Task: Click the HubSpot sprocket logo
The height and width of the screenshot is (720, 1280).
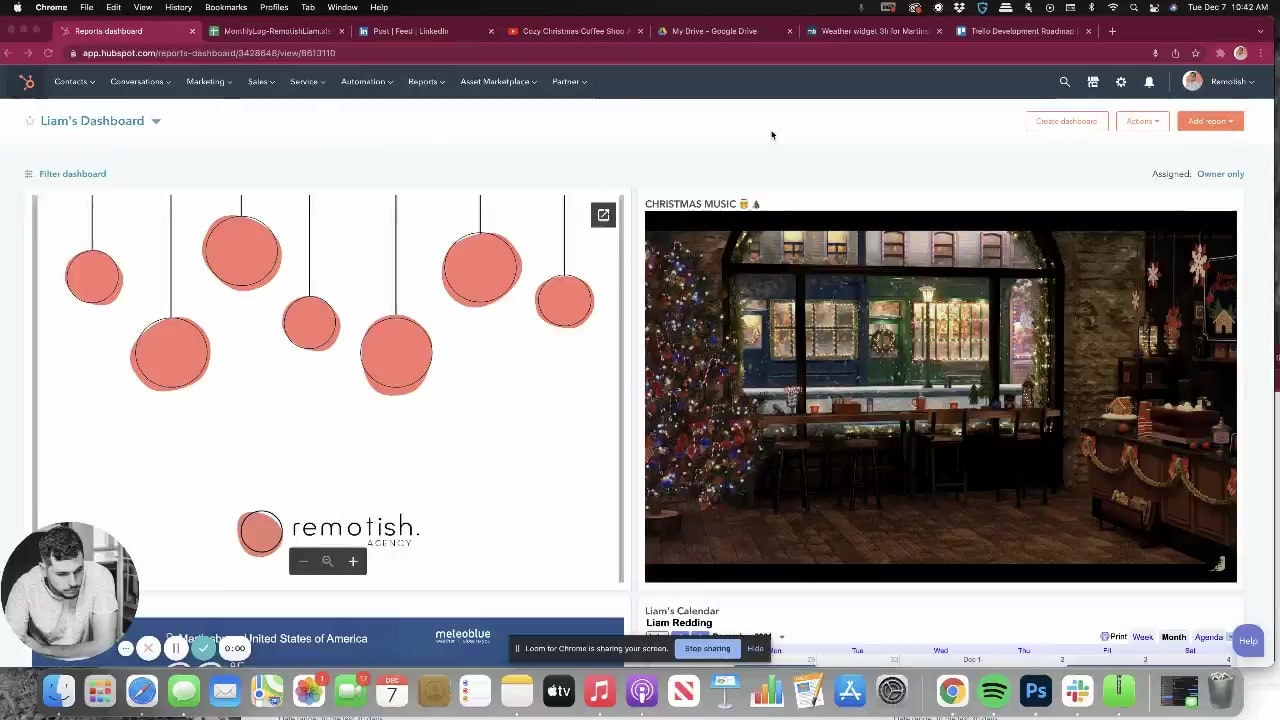Action: 27,82
